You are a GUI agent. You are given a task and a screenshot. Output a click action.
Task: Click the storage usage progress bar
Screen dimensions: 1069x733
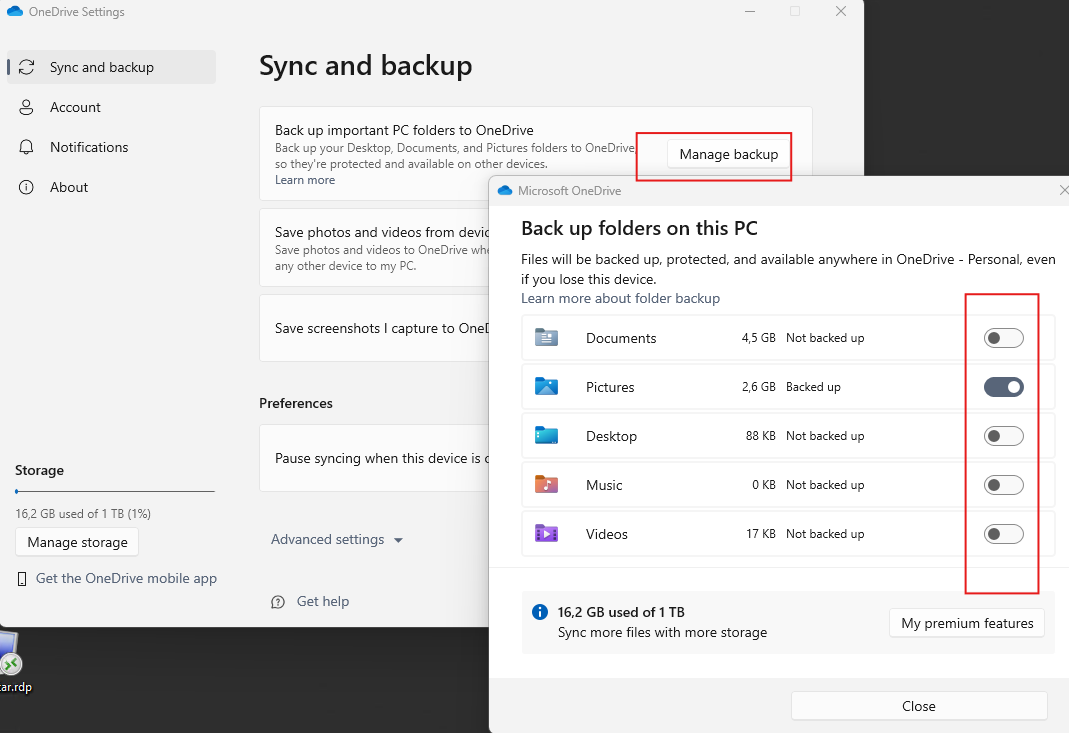(x=115, y=491)
